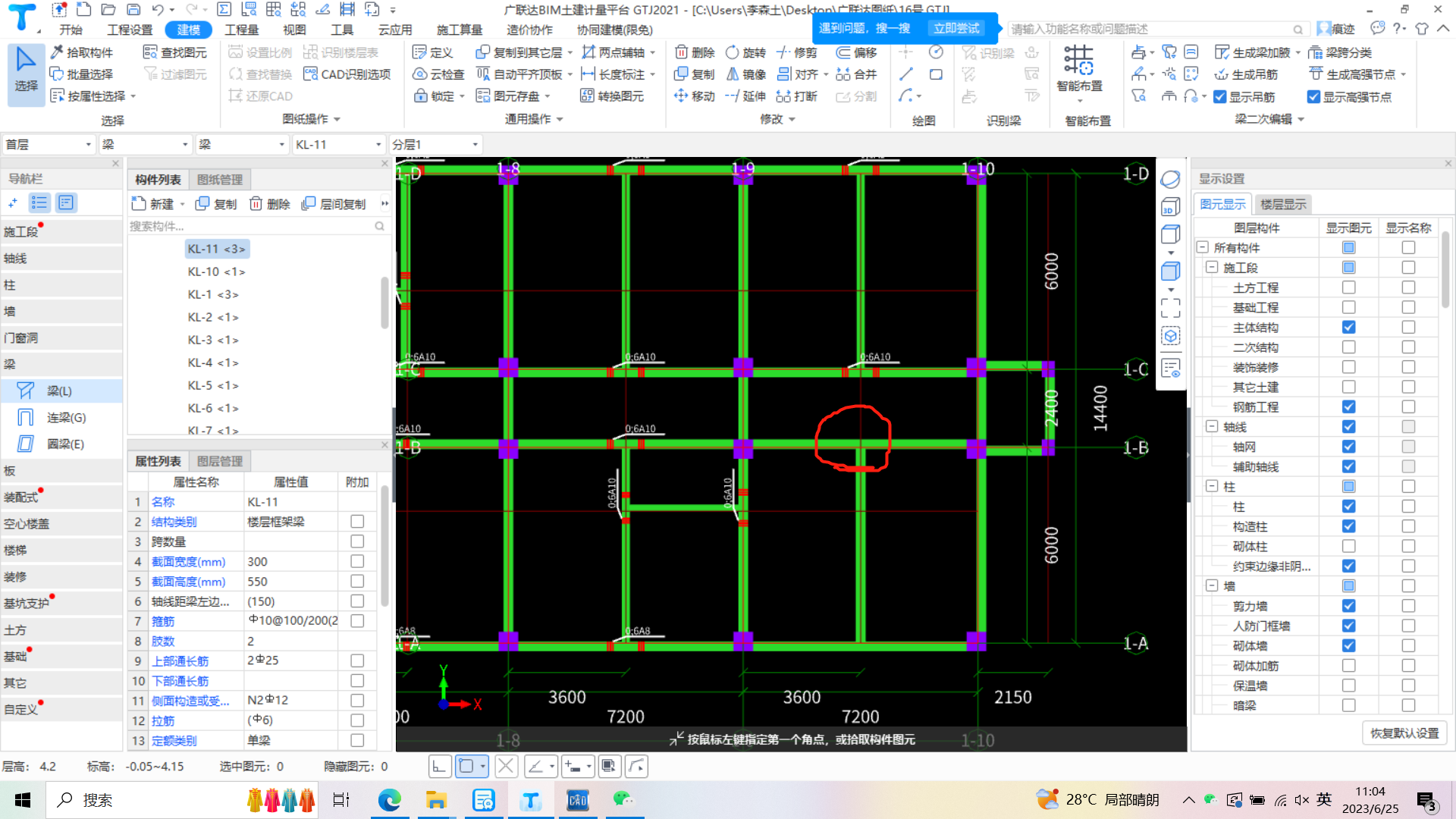Screen dimensions: 1456x819
Task: Collapse the 施工段 tree node
Action: pos(1211,267)
